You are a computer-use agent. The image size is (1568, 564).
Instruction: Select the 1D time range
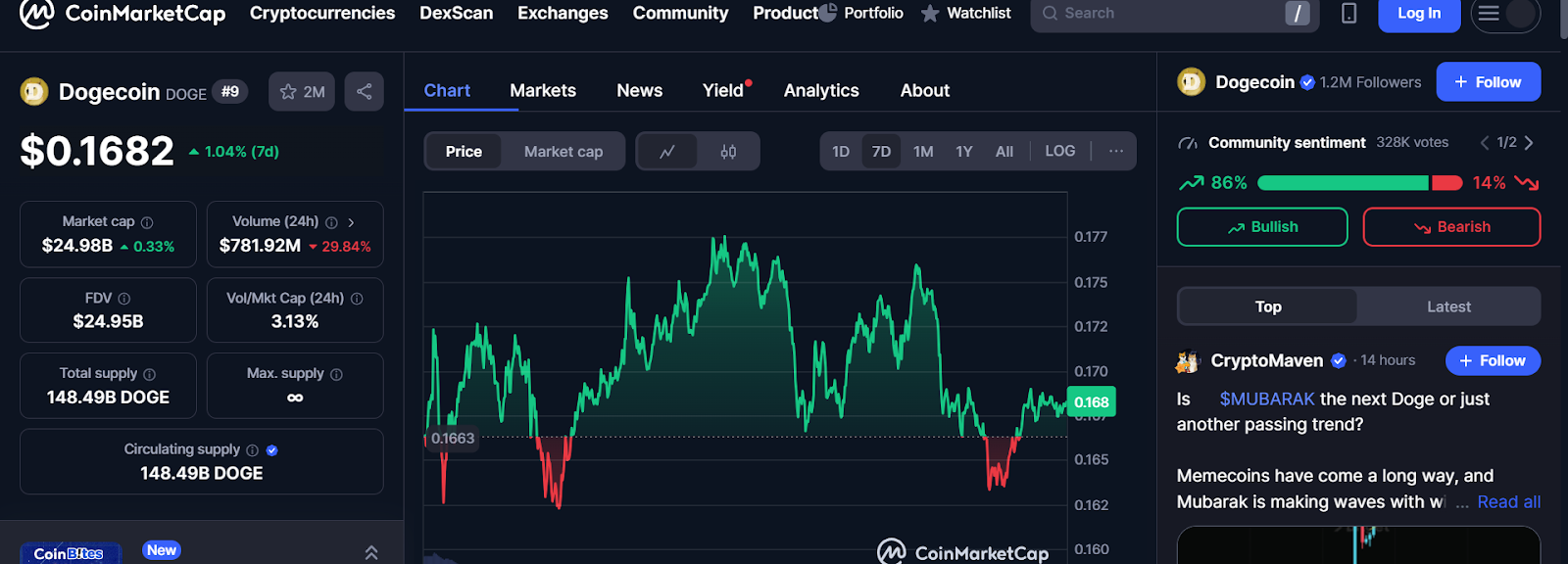[x=841, y=152]
